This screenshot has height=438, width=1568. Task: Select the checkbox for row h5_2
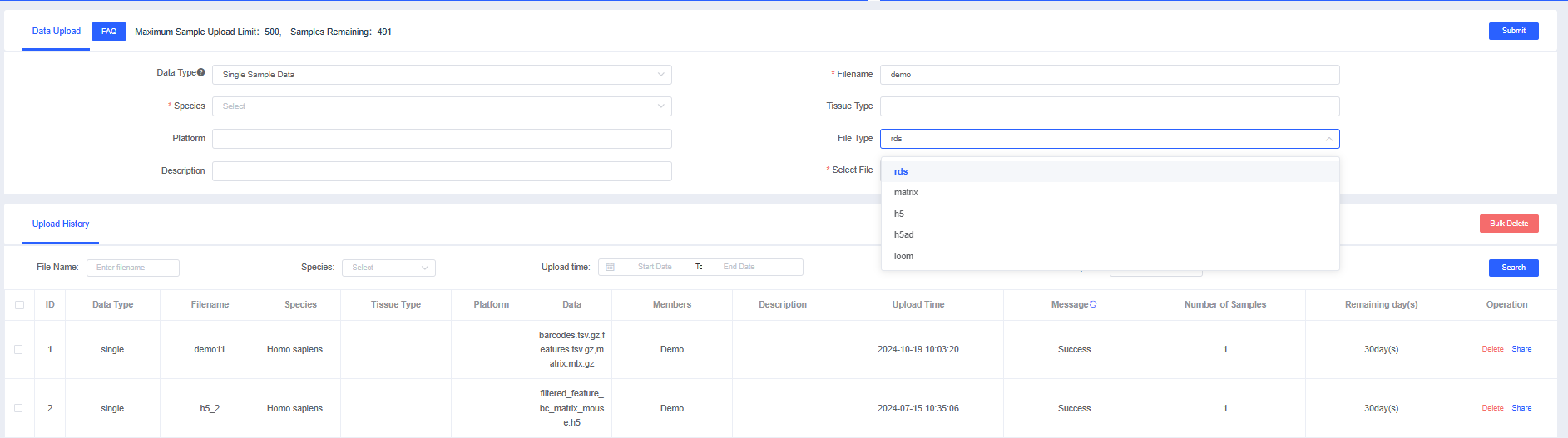coord(18,408)
